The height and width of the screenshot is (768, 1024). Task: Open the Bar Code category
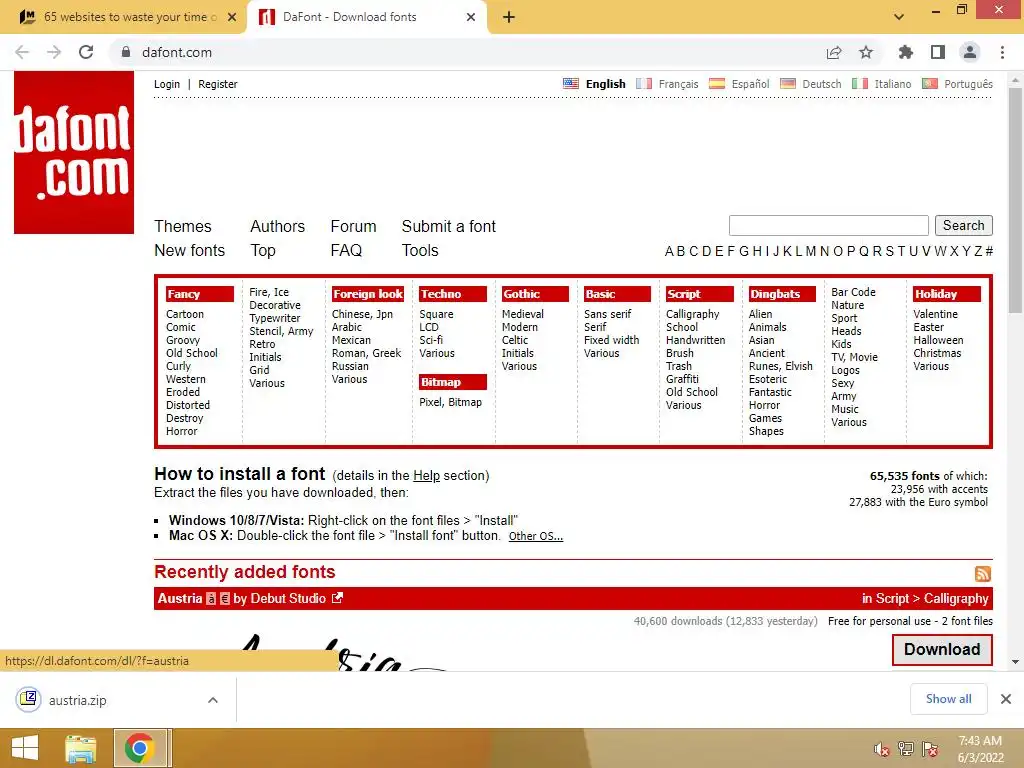(x=853, y=292)
